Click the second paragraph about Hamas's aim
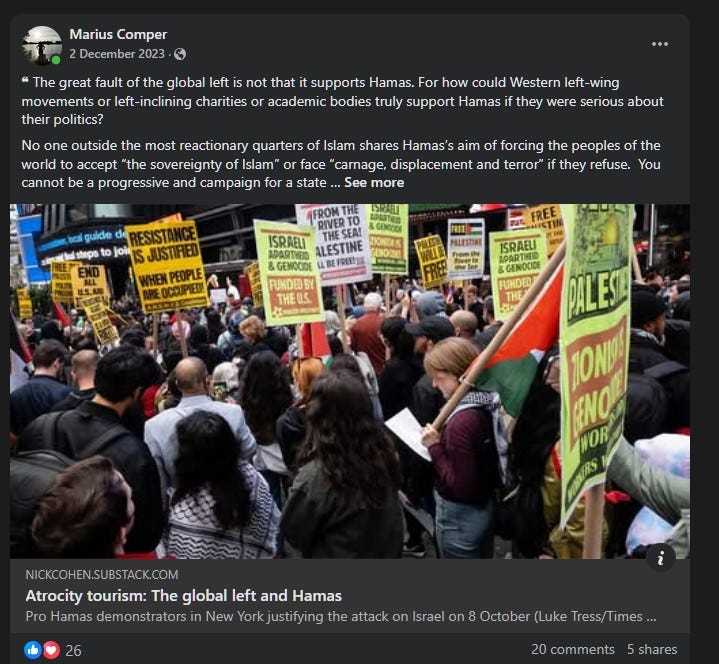This screenshot has width=719, height=664. pyautogui.click(x=341, y=164)
